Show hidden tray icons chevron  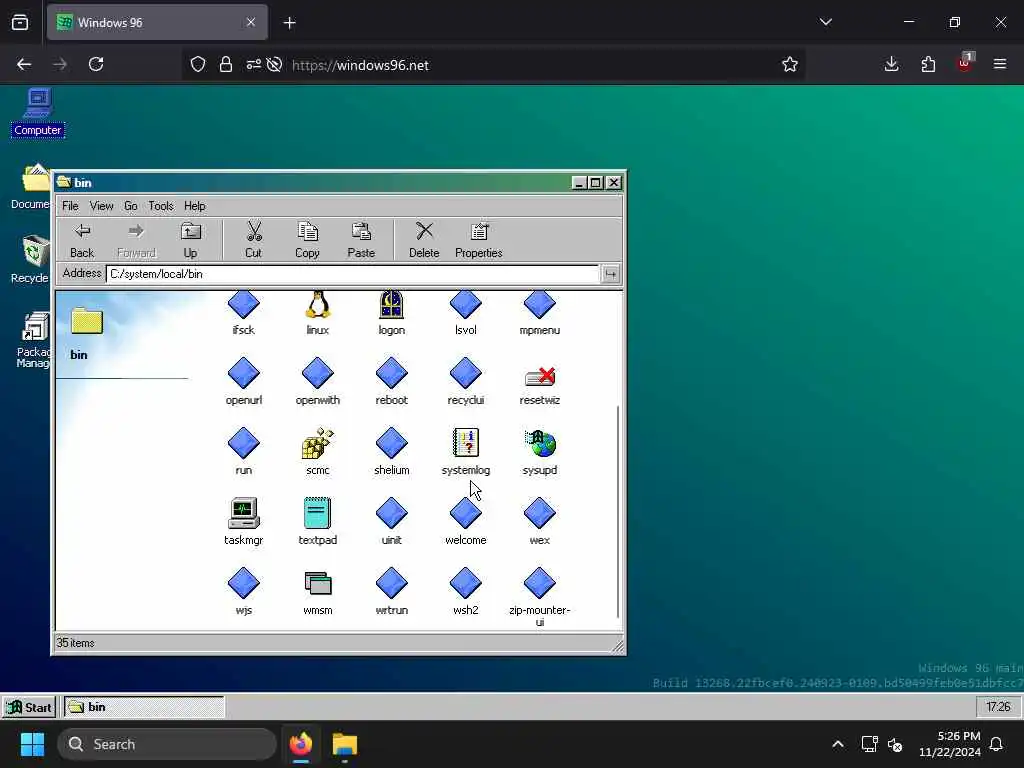click(837, 744)
